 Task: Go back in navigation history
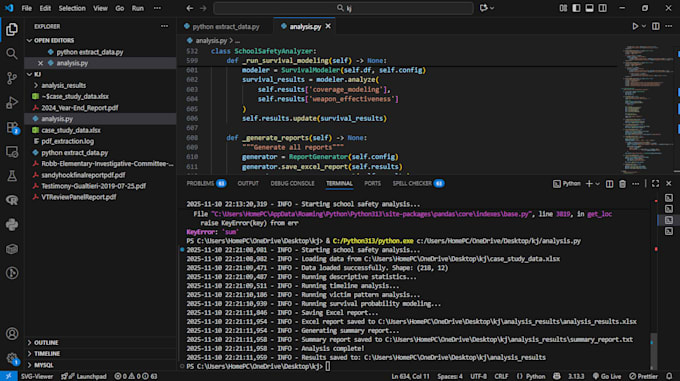click(x=190, y=8)
